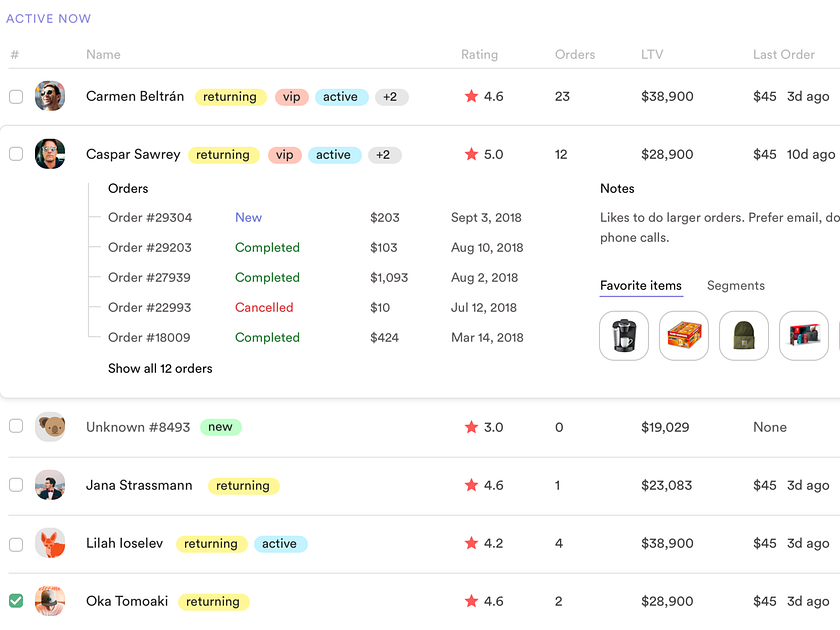
Task: Click the ACTIVE NOW header label
Action: click(x=49, y=18)
